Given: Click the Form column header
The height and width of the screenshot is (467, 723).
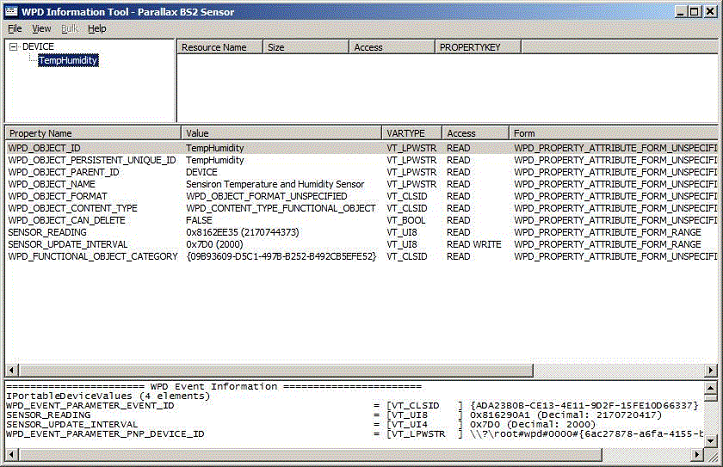Looking at the screenshot, I should 613,133.
